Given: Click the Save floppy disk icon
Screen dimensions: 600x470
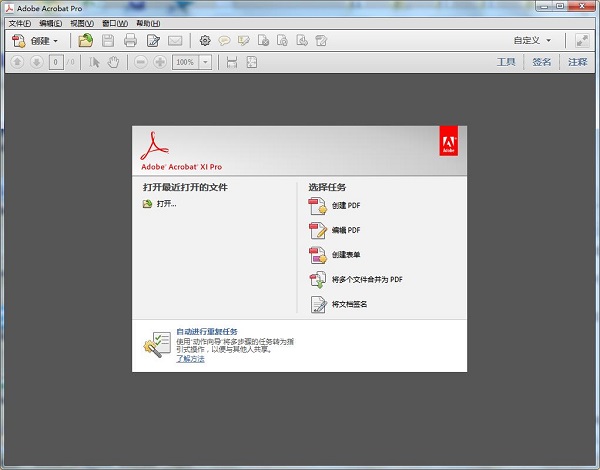Looking at the screenshot, I should point(108,40).
